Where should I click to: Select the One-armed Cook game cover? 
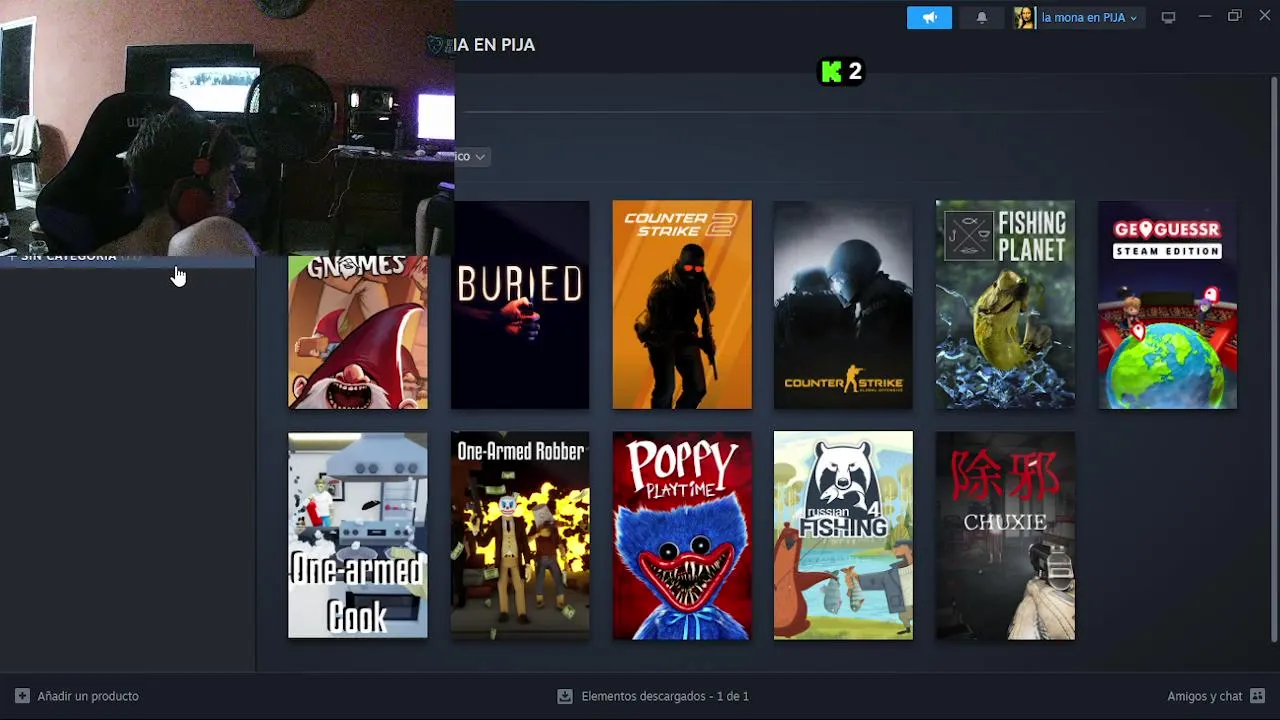[358, 535]
